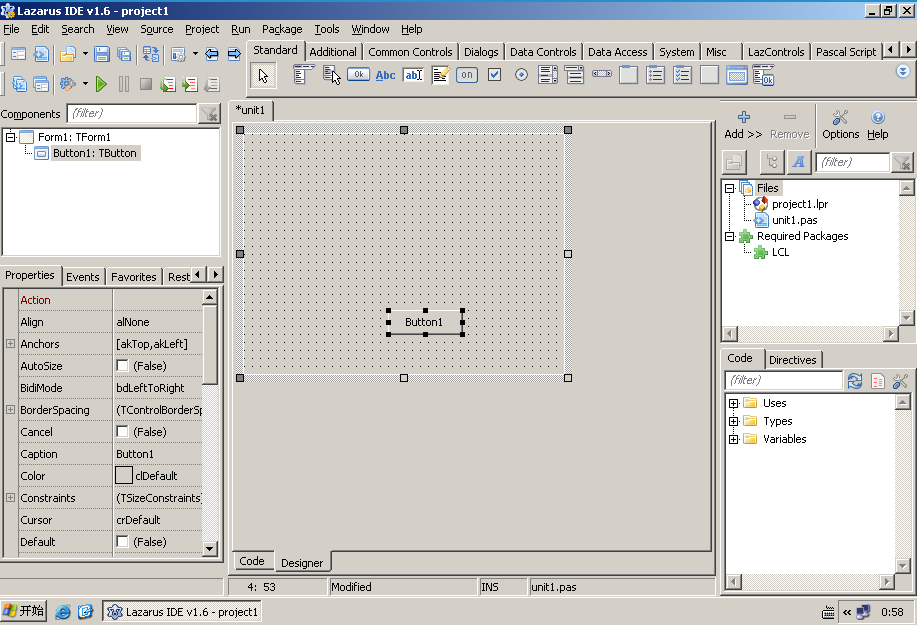
Task: Select the TPanel component in palette
Action: (709, 75)
